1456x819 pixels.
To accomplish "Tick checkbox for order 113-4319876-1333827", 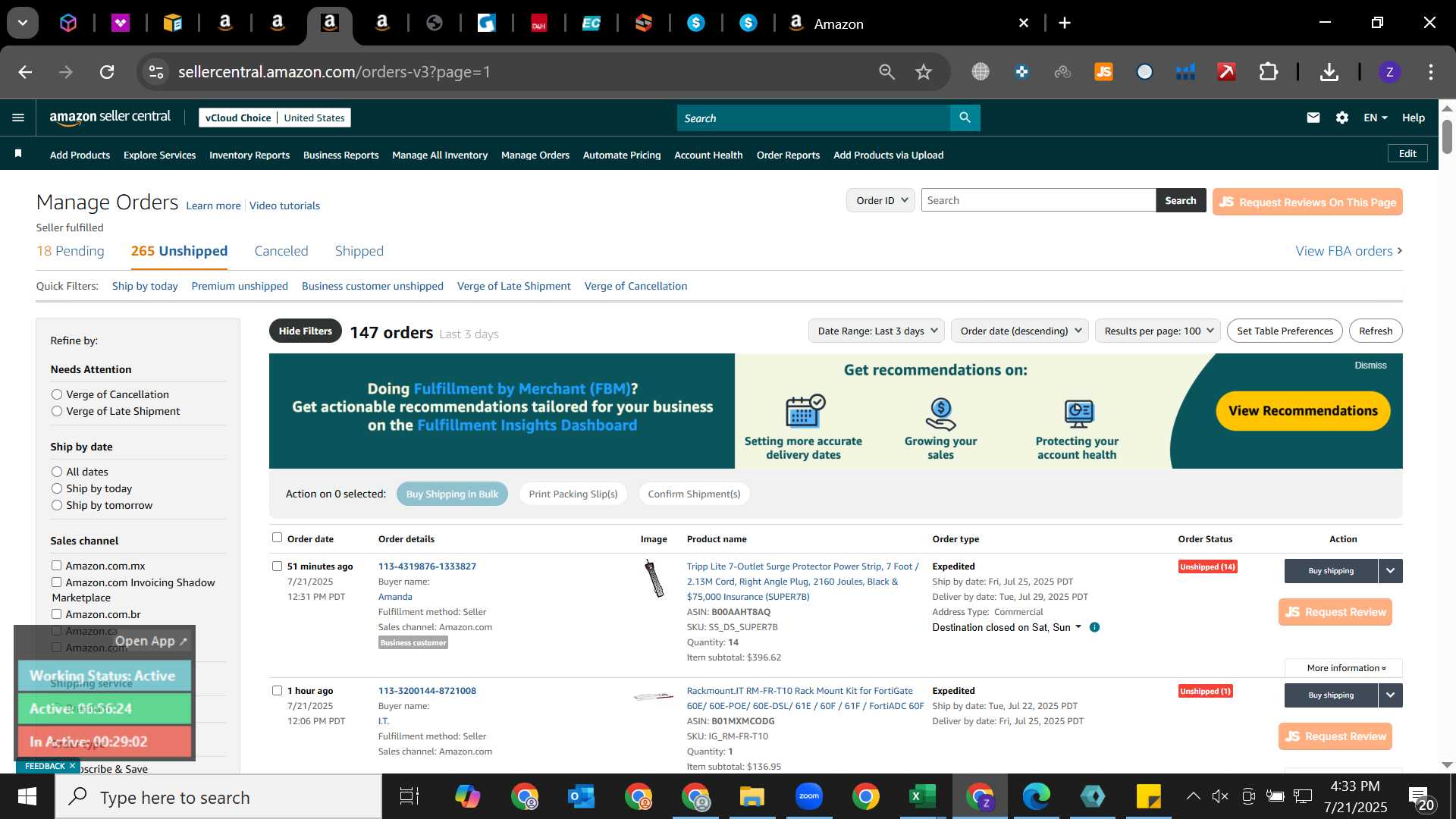I will point(277,566).
